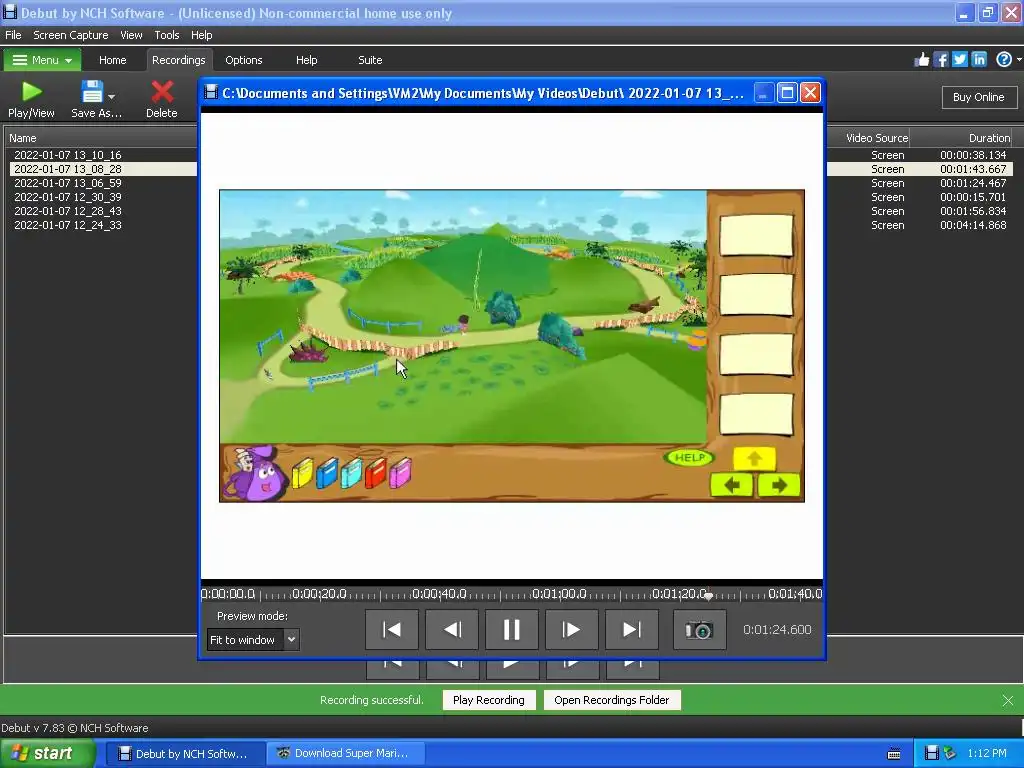The height and width of the screenshot is (768, 1024).
Task: Click the Debut tray icon
Action: 932,753
